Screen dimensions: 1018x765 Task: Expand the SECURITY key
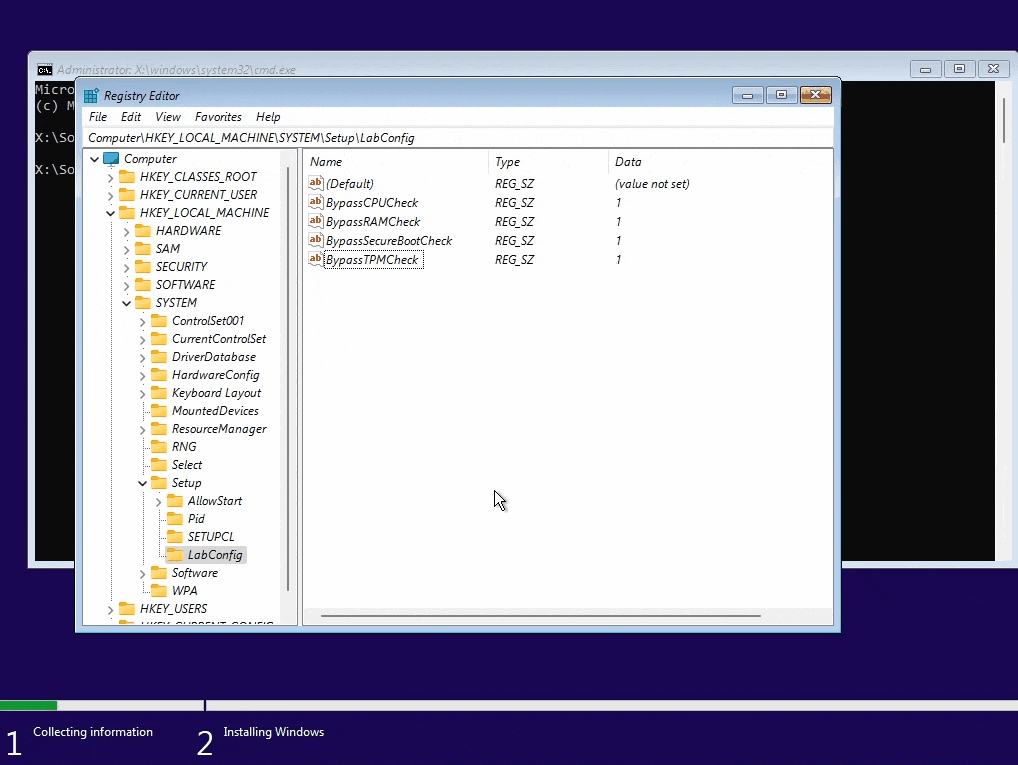tap(127, 268)
